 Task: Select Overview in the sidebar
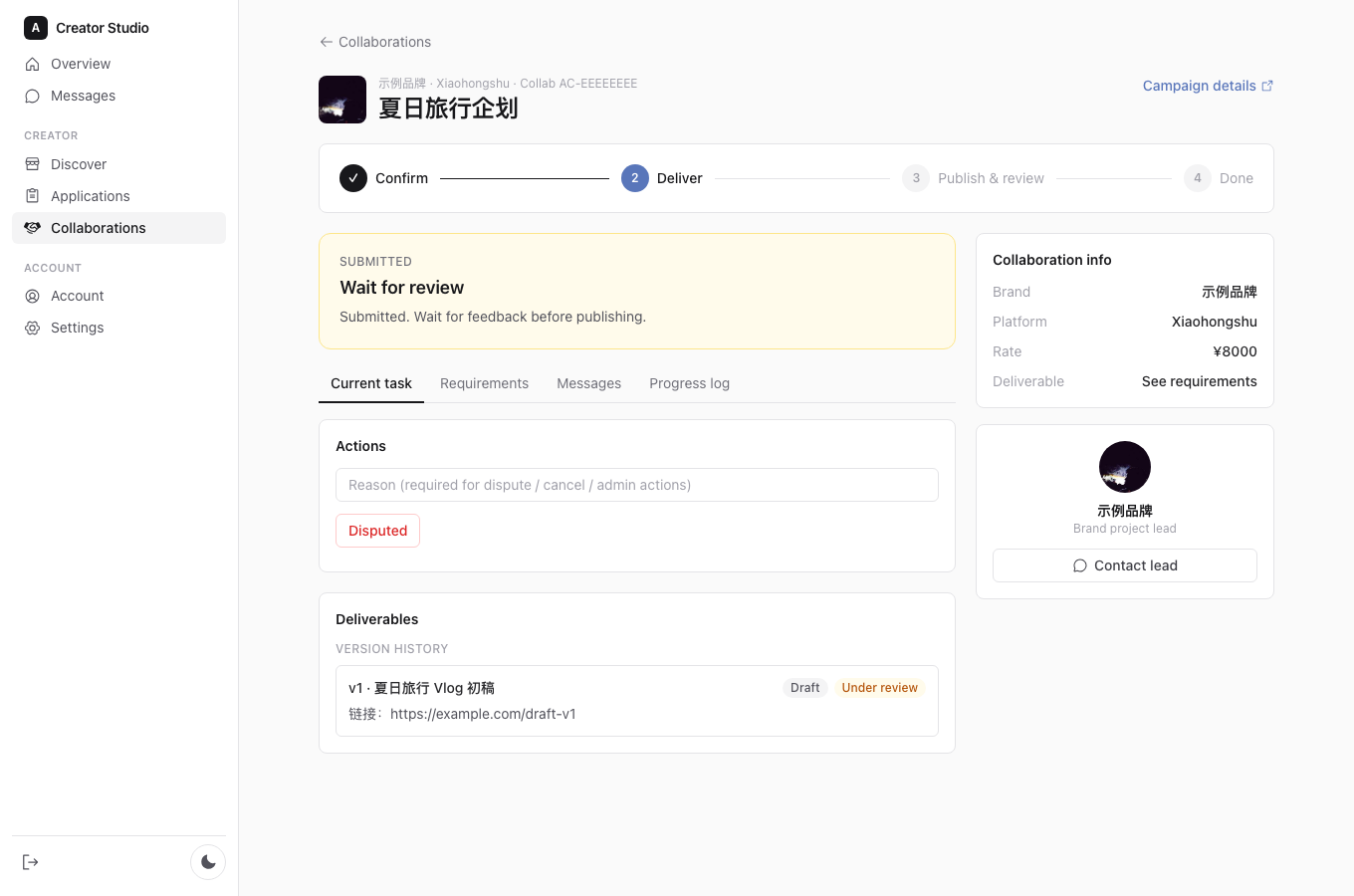(x=118, y=64)
